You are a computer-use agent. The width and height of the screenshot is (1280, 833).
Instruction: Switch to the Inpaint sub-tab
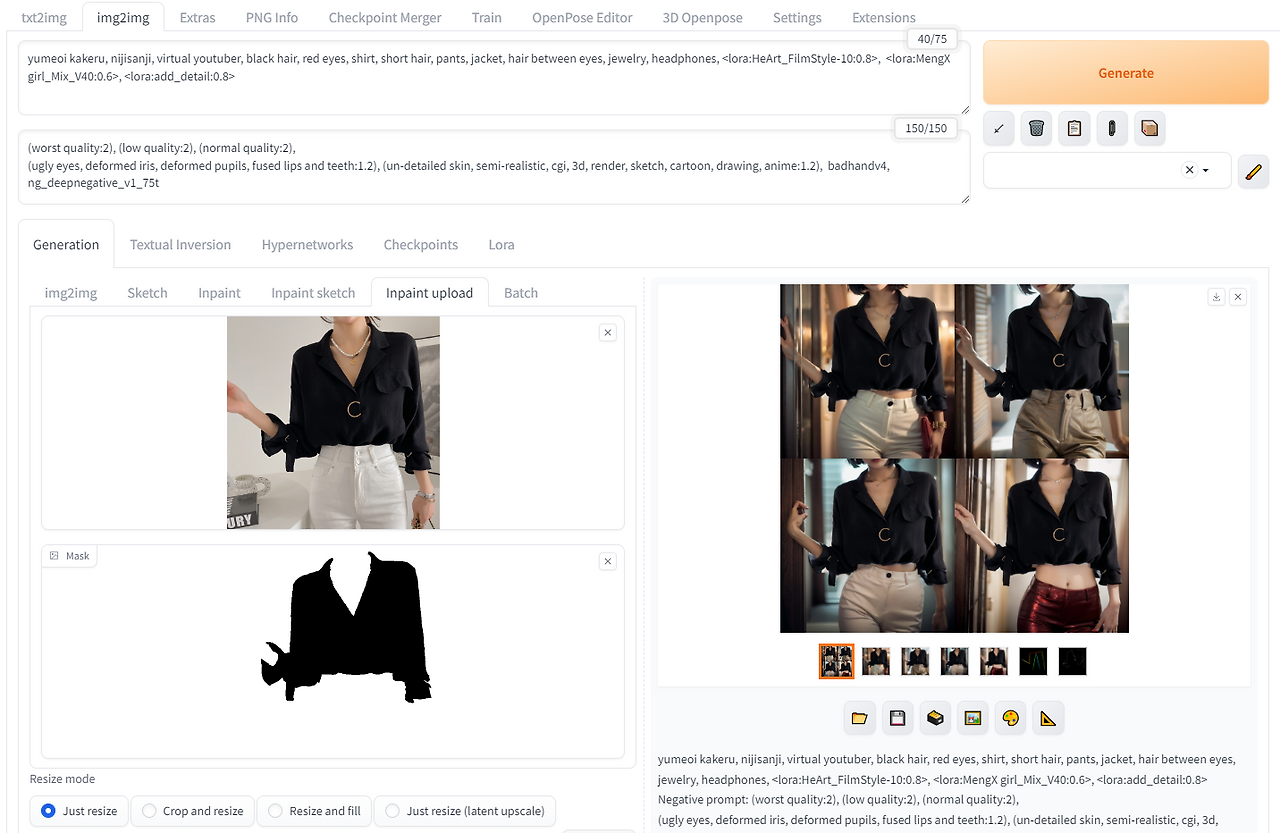click(219, 292)
